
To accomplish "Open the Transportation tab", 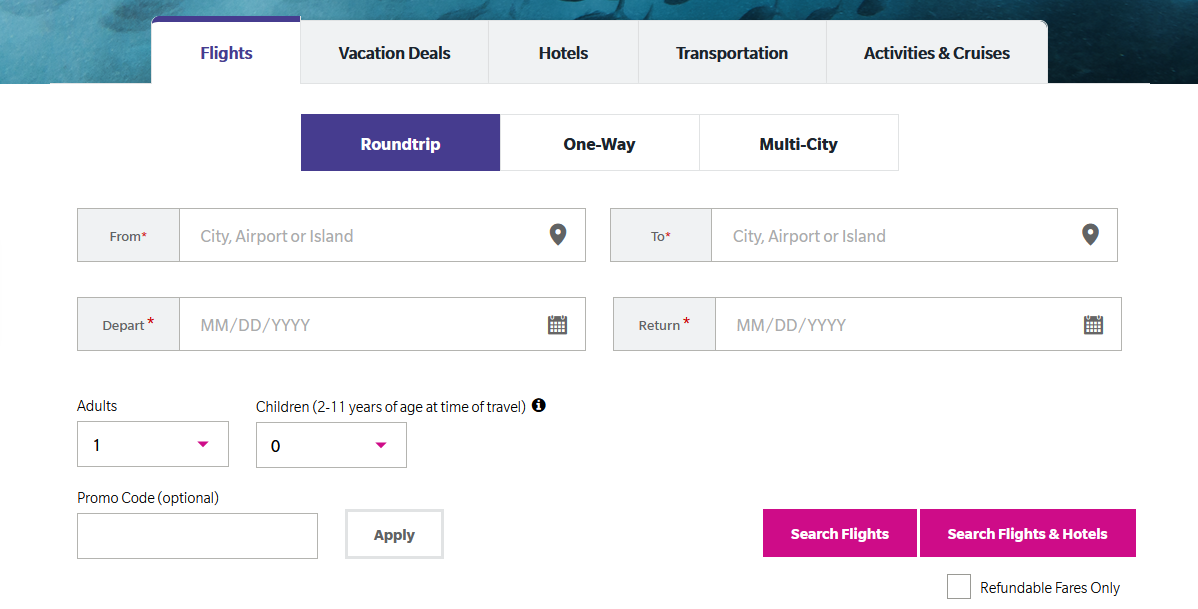I will (732, 53).
